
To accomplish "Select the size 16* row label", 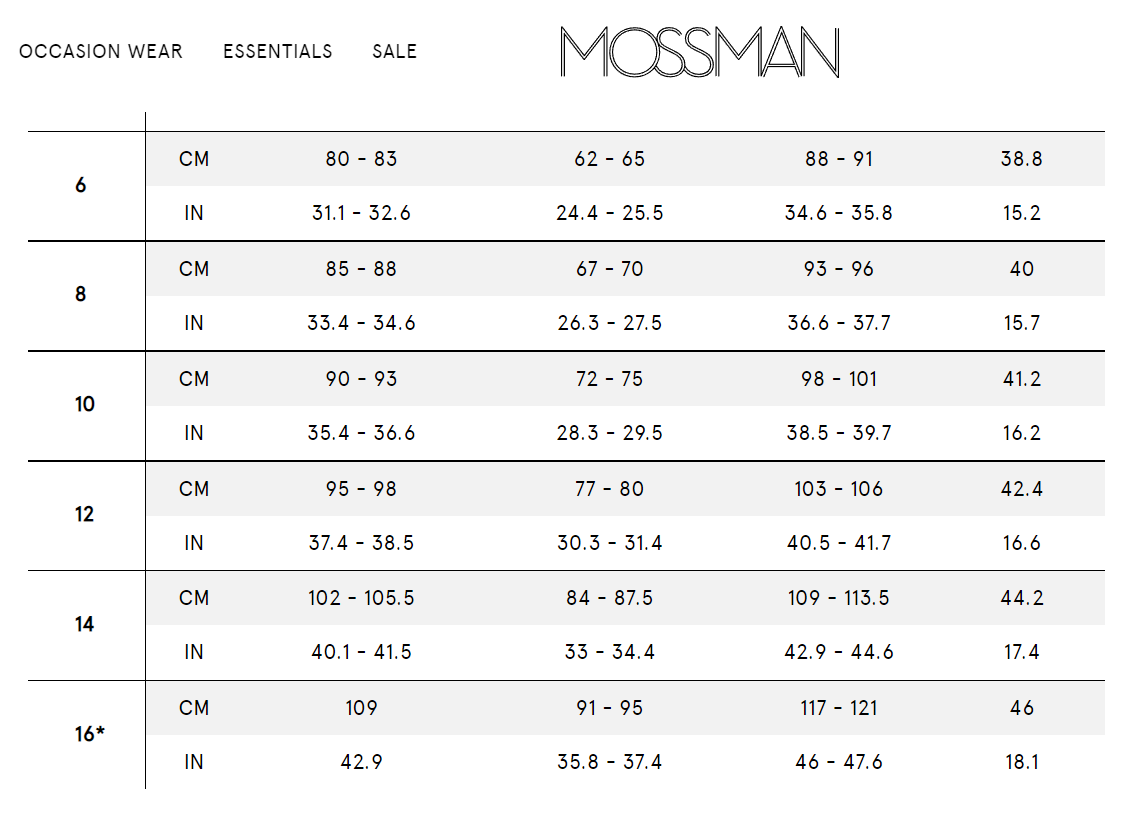I will coord(90,734).
